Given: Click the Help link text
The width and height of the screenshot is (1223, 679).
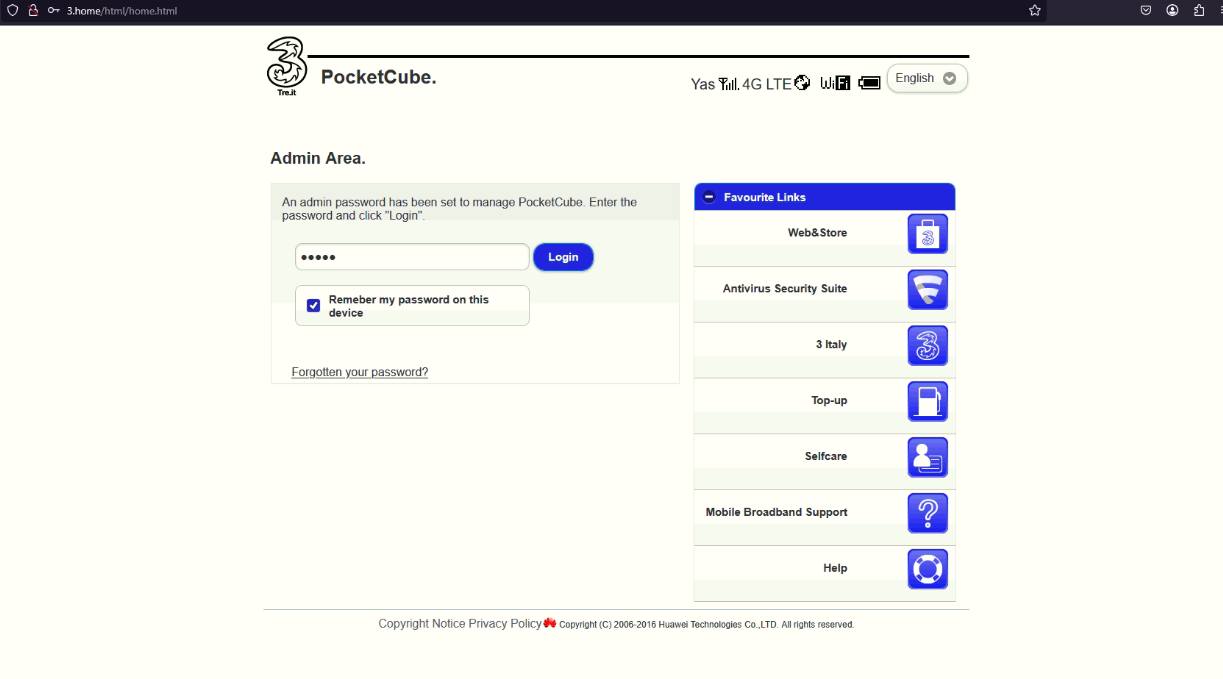Looking at the screenshot, I should 835,569.
